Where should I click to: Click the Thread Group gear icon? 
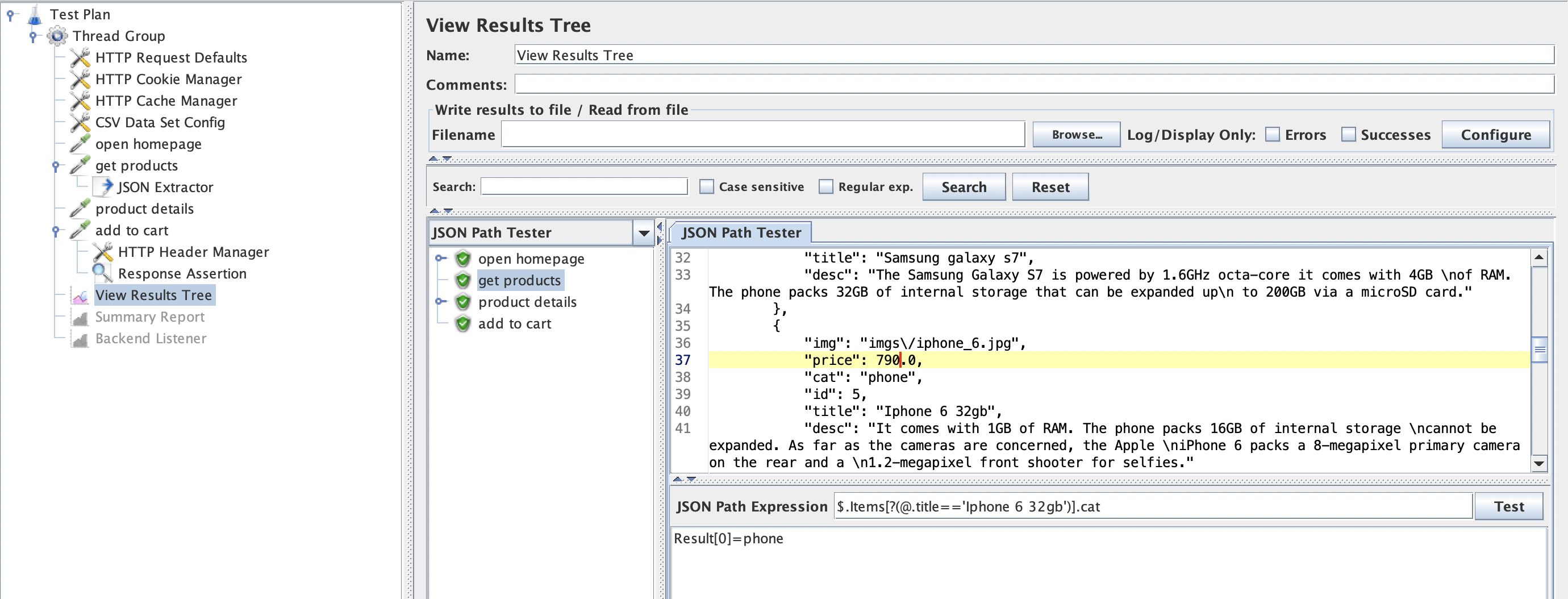pos(57,36)
